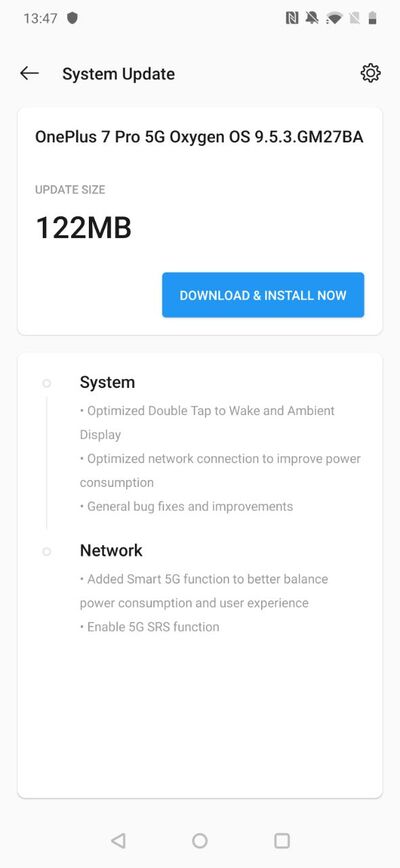Click DOWNLOAD & INSTALL NOW button
This screenshot has height=868, width=400.
pos(263,295)
